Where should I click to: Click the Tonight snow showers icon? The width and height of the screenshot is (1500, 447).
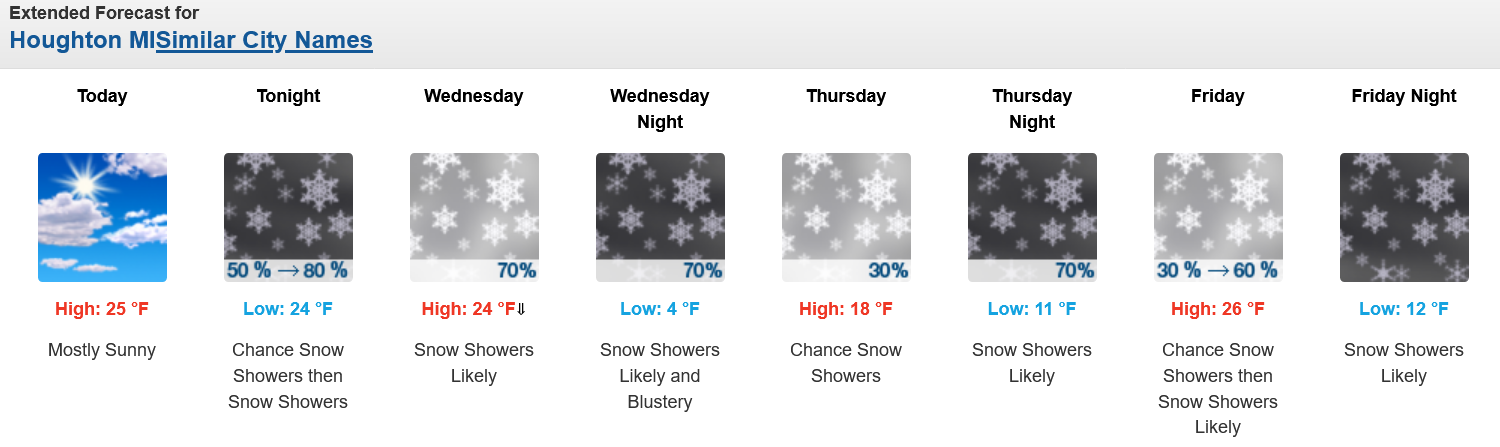click(288, 217)
